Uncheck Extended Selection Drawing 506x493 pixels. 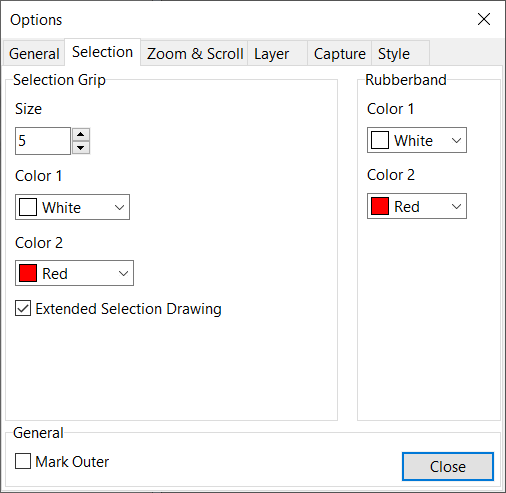(23, 308)
